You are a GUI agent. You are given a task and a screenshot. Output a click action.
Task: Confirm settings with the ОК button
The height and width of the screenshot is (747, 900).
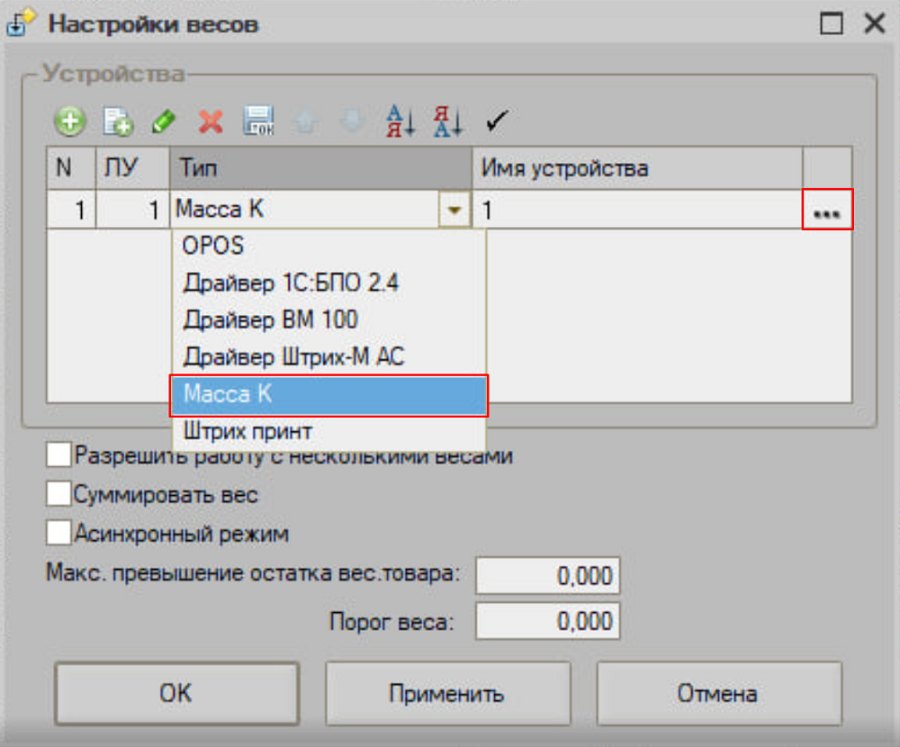point(177,694)
